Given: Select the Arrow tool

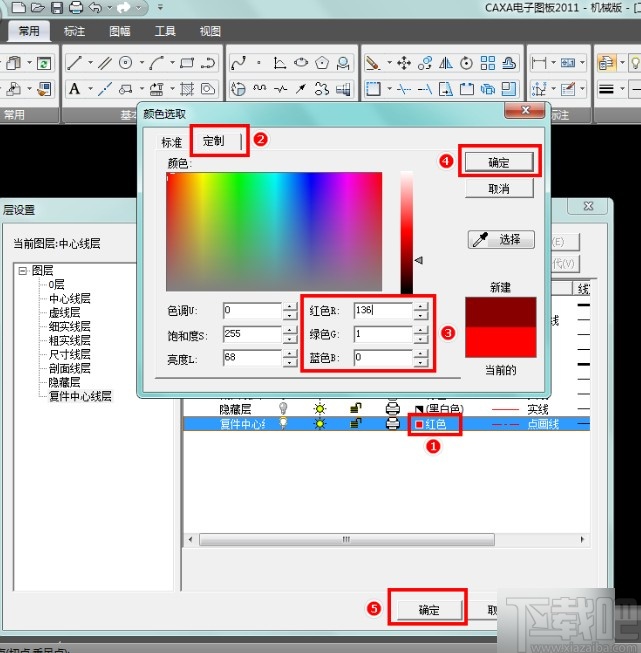Looking at the screenshot, I should [301, 88].
